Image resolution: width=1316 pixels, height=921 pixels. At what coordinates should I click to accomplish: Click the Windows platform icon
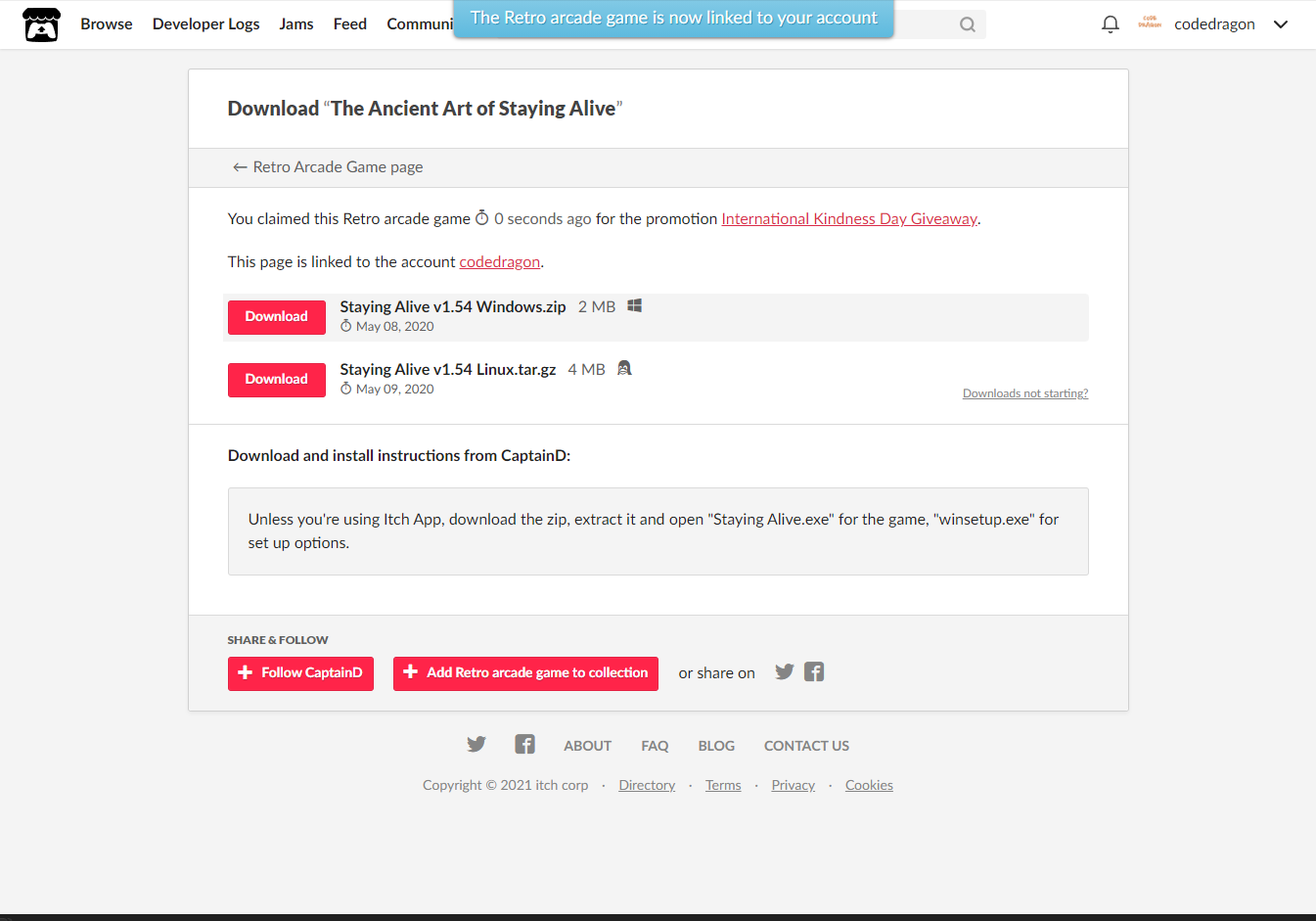[634, 306]
